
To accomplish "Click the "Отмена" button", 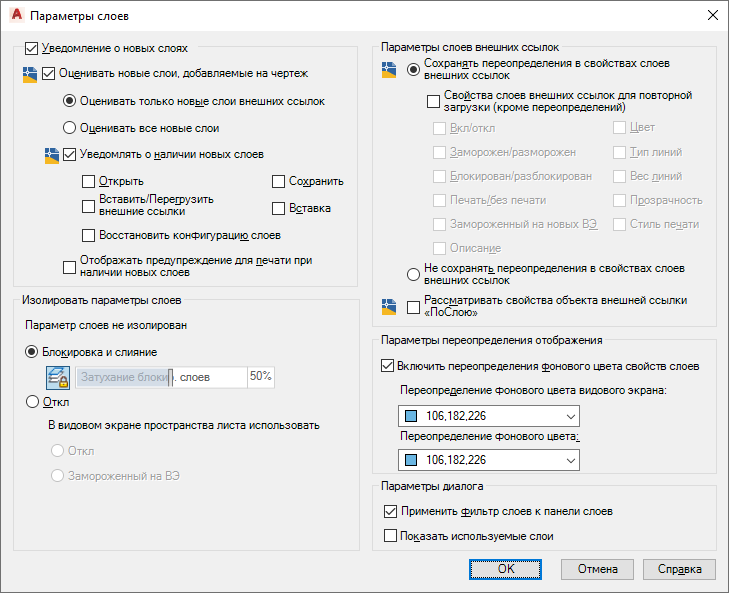I will click(597, 569).
